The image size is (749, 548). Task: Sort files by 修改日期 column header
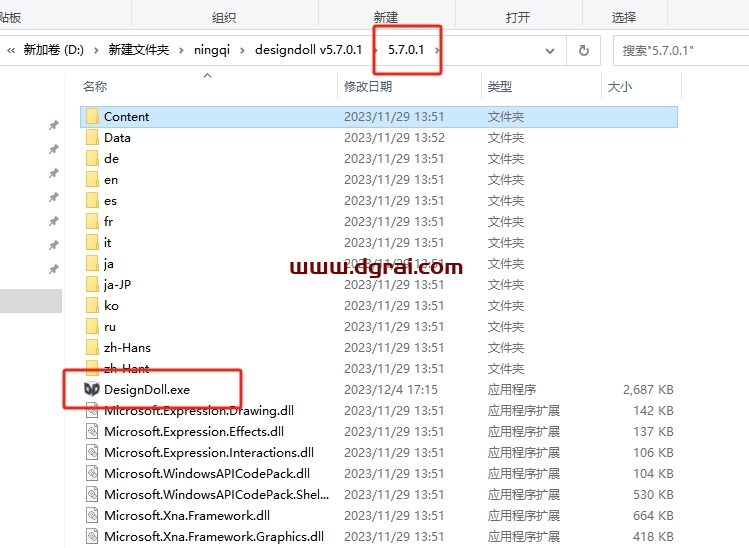pos(368,86)
